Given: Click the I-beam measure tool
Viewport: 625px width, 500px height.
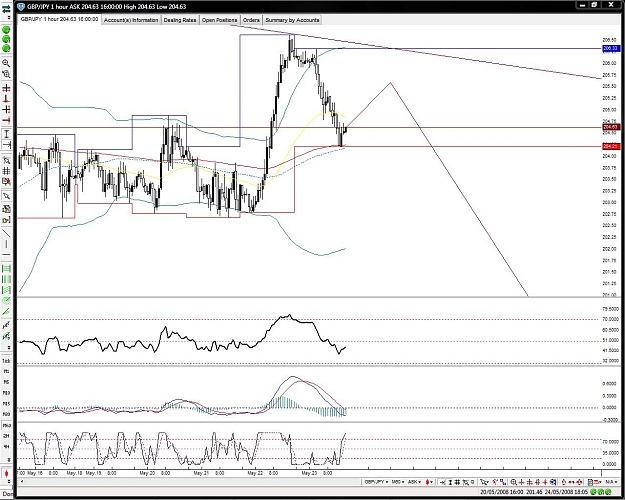Looking at the screenshot, I should tap(6, 134).
